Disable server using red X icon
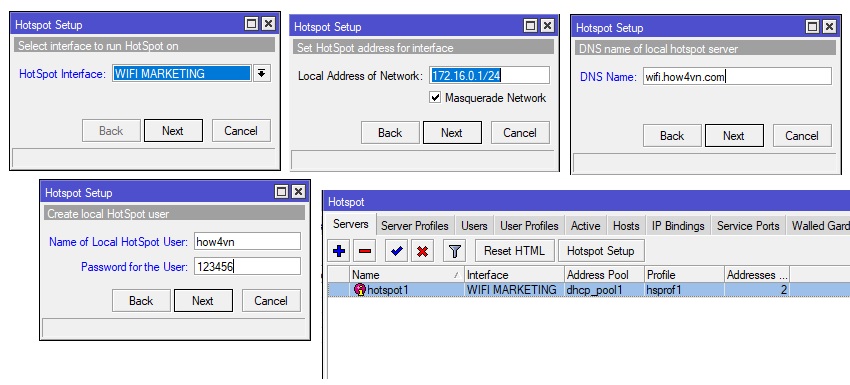Viewport: 850px width, 385px height. click(422, 251)
